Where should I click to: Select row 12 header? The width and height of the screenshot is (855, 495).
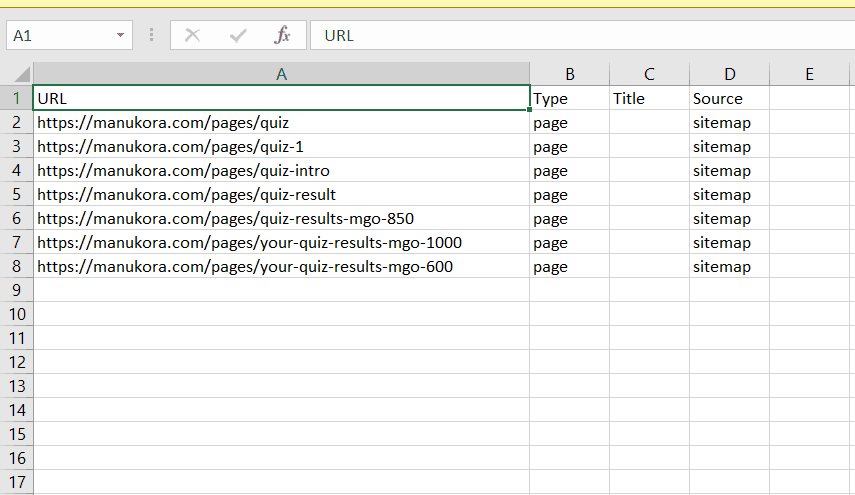coord(16,362)
